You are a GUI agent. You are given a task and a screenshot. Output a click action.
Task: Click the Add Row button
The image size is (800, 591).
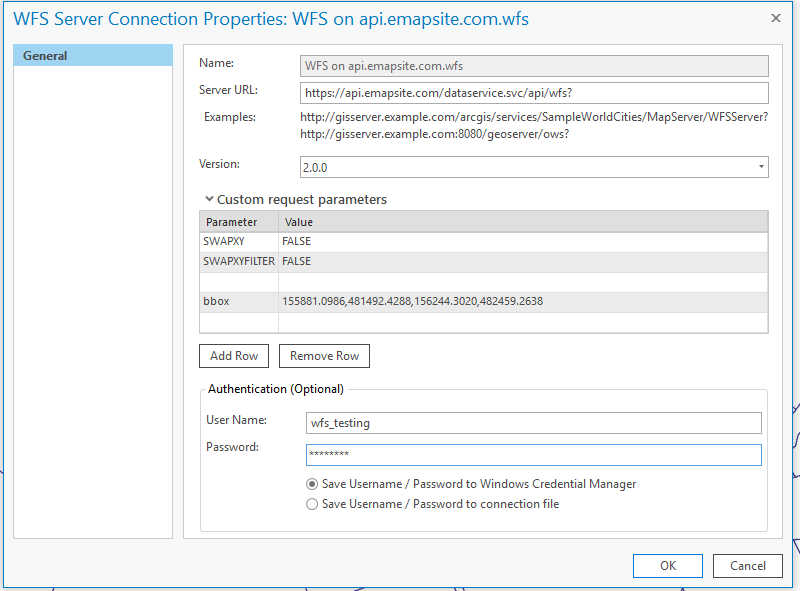[234, 356]
